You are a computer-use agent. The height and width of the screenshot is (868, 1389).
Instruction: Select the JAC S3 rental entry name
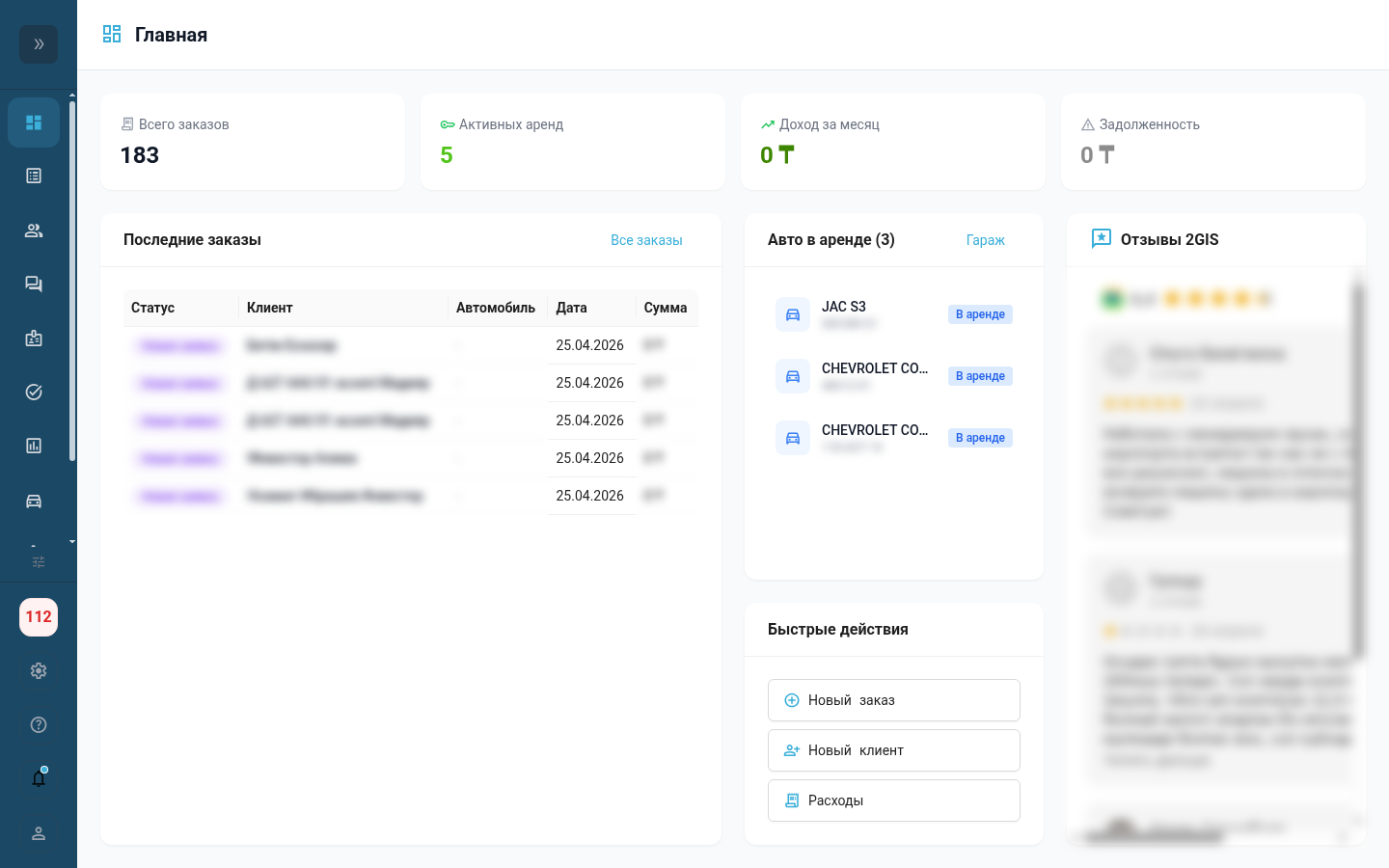pyautogui.click(x=844, y=307)
